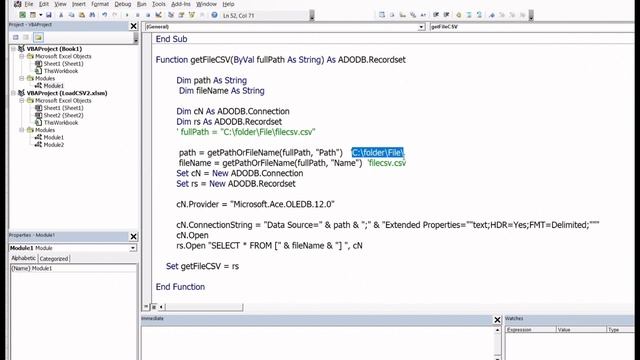Close the Immediate window
The height and width of the screenshot is (360, 640).
[x=497, y=320]
